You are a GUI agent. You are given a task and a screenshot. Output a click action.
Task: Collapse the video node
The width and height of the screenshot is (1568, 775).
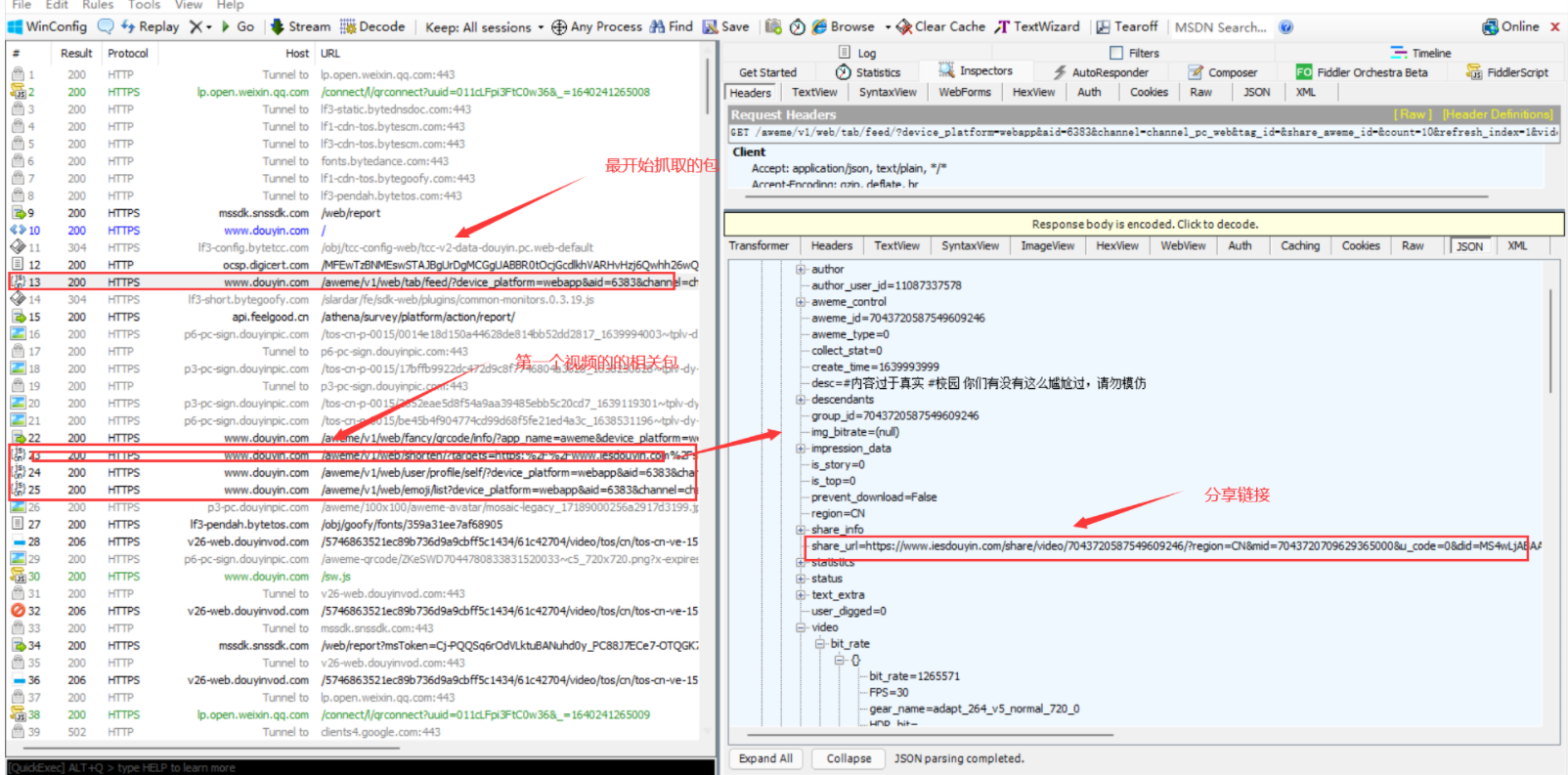801,627
